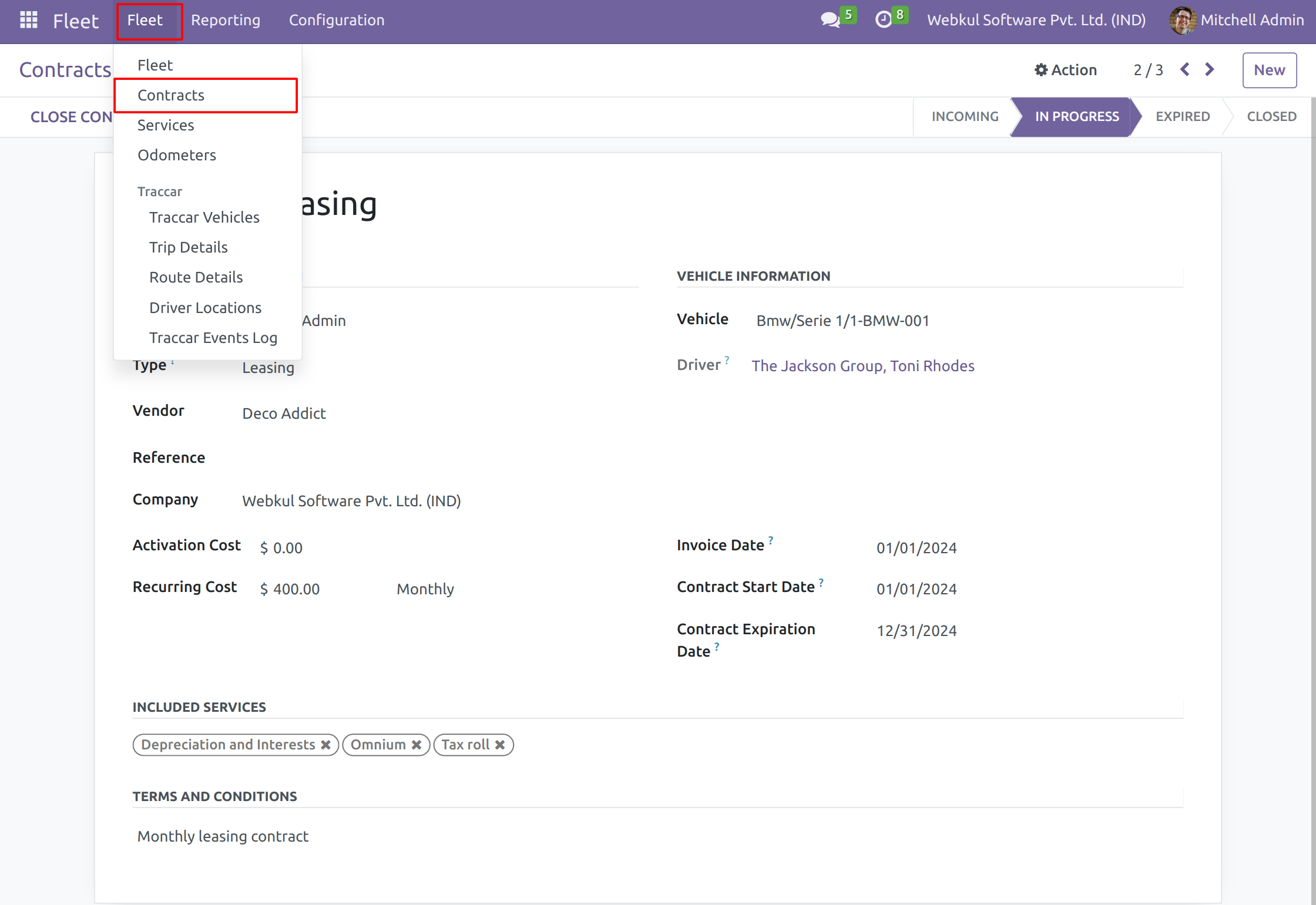Remove Depreciation and Interests tag
This screenshot has width=1316, height=905.
[x=325, y=745]
